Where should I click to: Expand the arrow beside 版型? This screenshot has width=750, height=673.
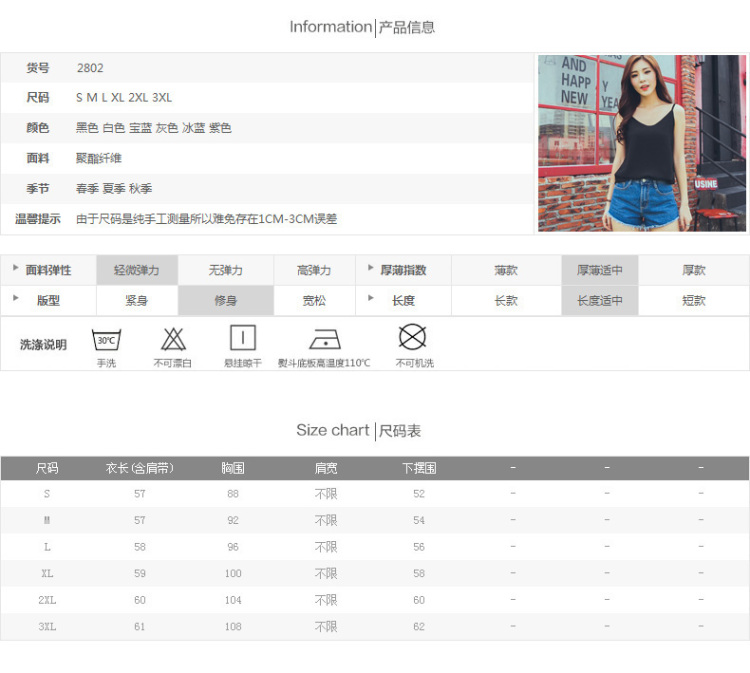(x=16, y=299)
